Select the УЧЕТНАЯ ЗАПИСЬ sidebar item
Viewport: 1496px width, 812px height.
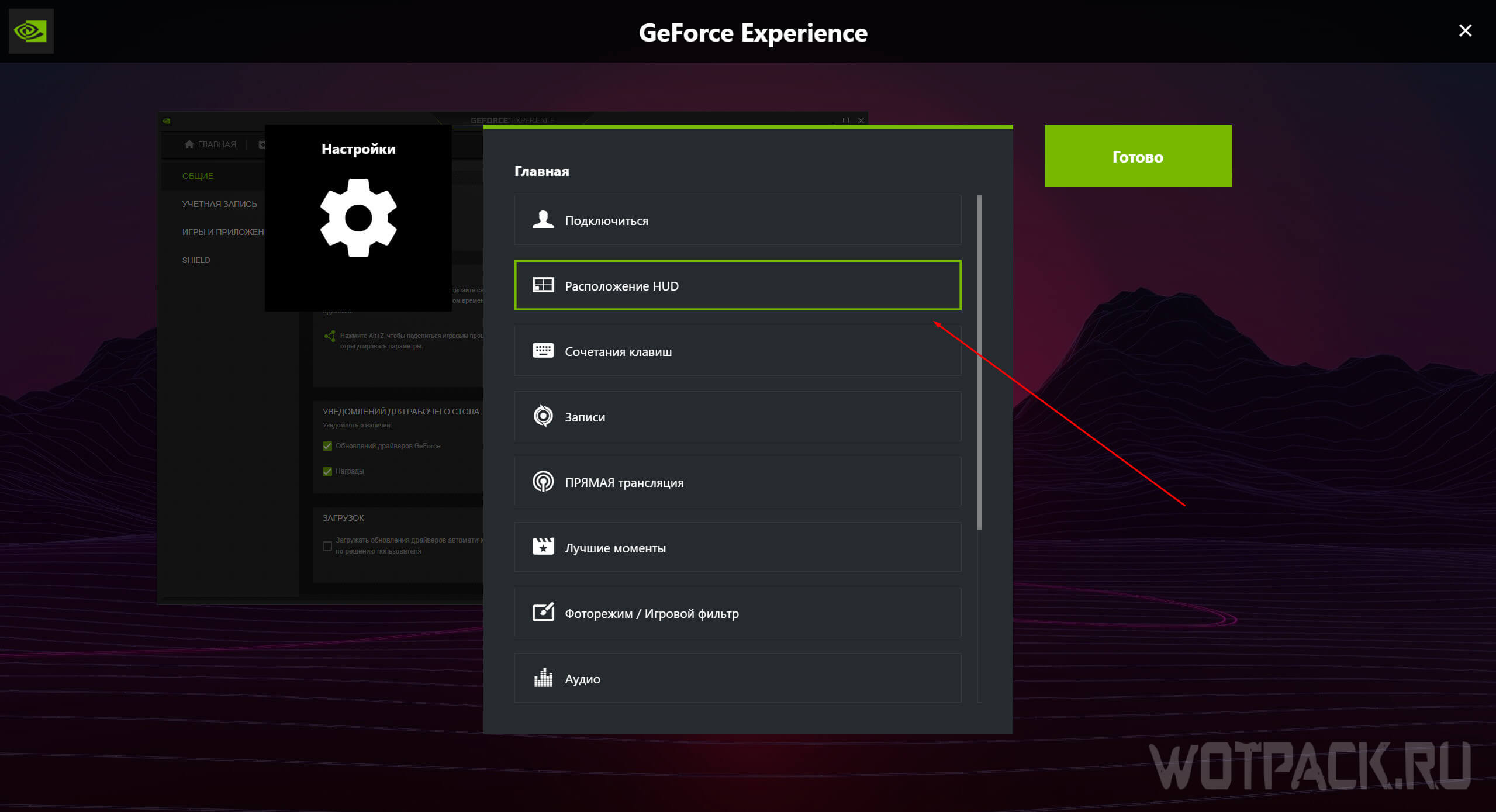point(219,204)
